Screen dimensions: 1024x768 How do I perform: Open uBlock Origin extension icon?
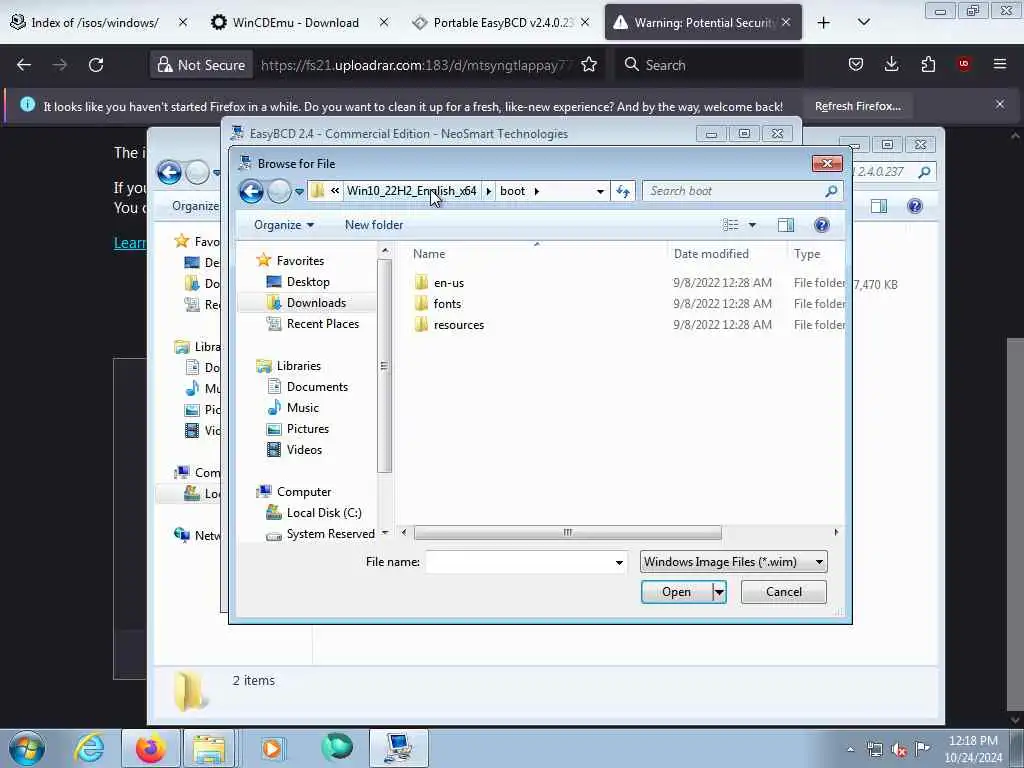[x=964, y=64]
